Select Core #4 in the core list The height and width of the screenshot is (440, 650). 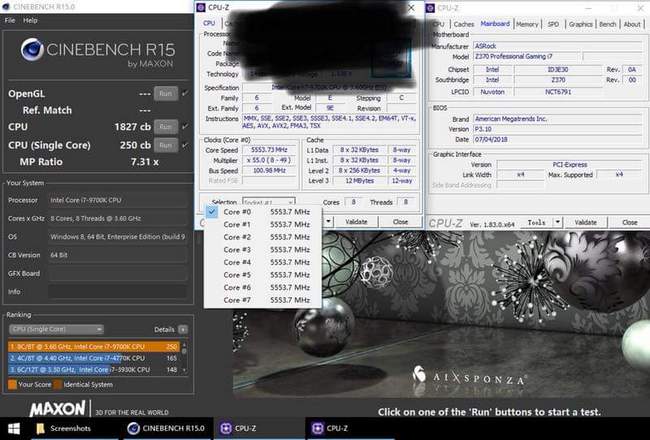point(263,262)
